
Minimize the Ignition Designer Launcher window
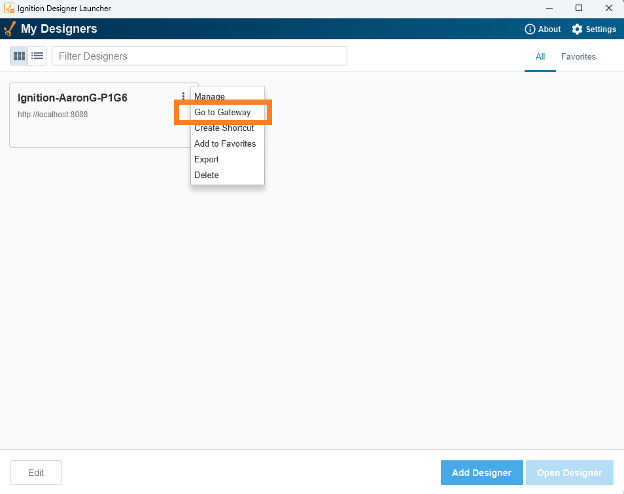[549, 8]
